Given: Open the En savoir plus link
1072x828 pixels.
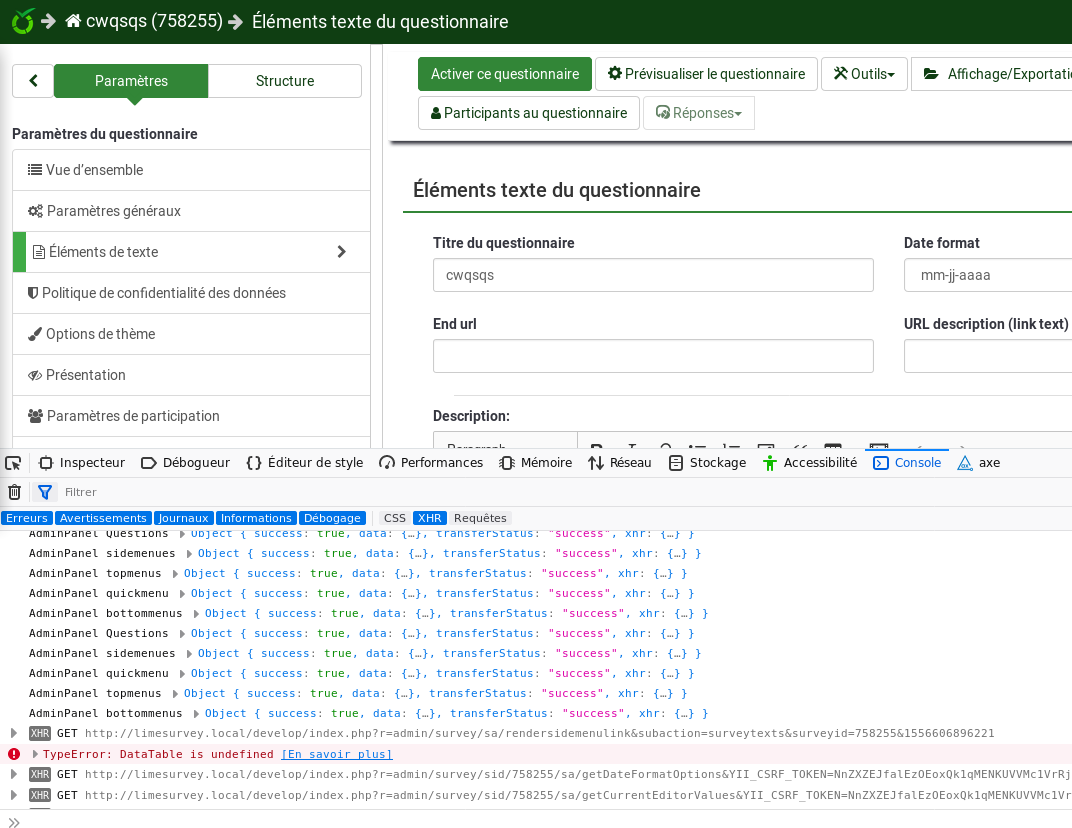Looking at the screenshot, I should [336, 754].
